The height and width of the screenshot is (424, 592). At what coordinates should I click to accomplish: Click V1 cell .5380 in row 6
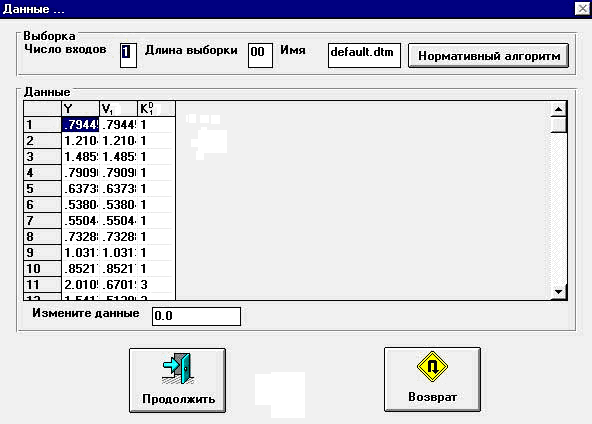click(119, 204)
